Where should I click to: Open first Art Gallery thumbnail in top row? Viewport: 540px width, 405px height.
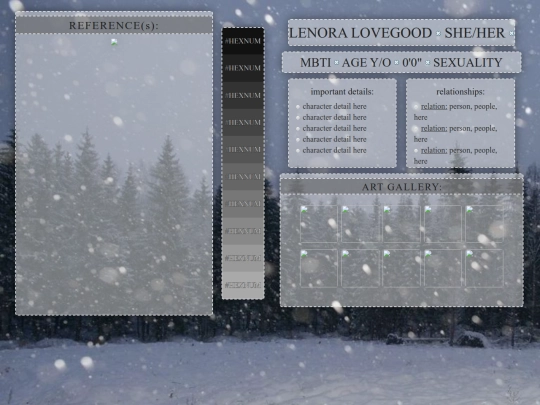coord(319,224)
